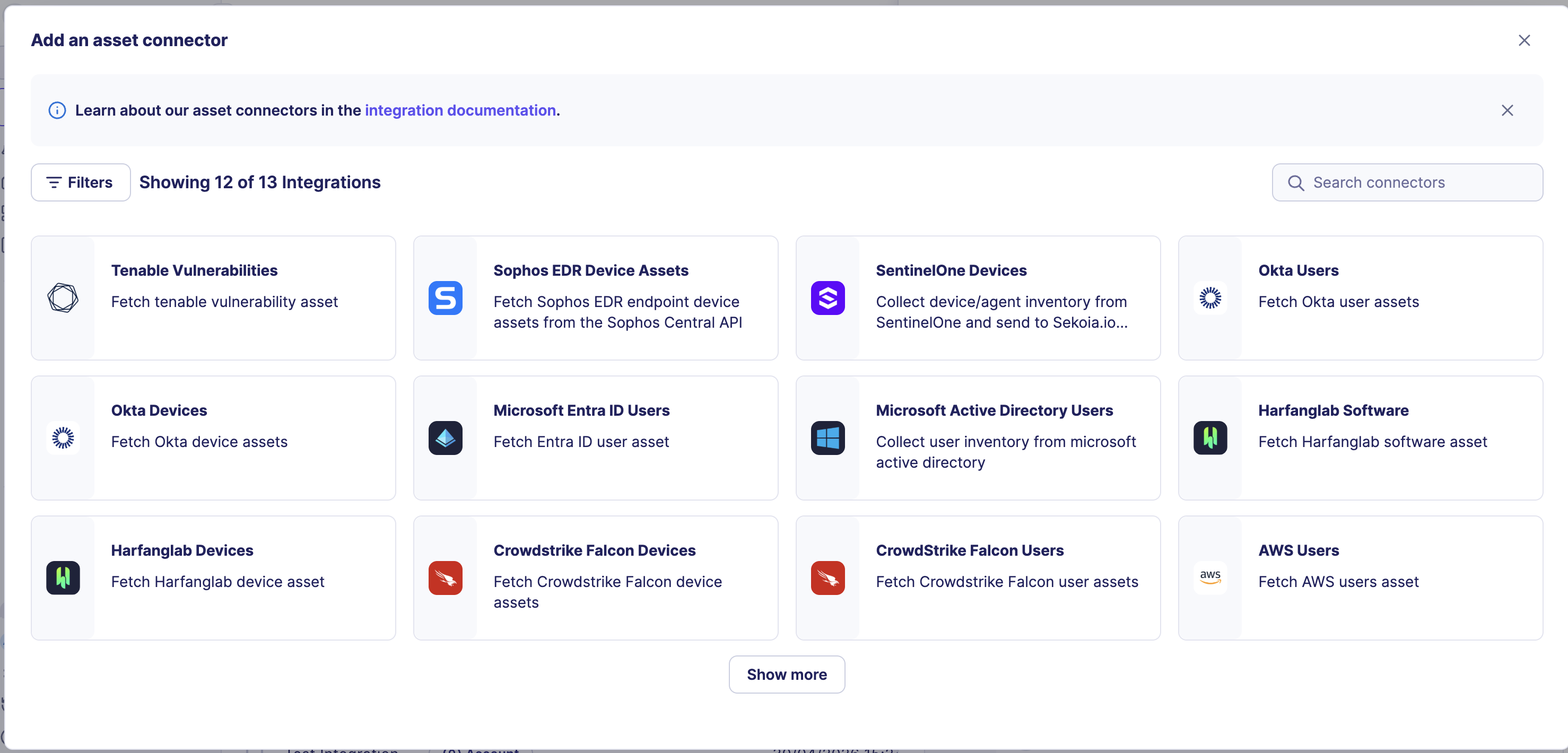
Task: Click the magnifier icon in search box
Action: click(x=1295, y=182)
